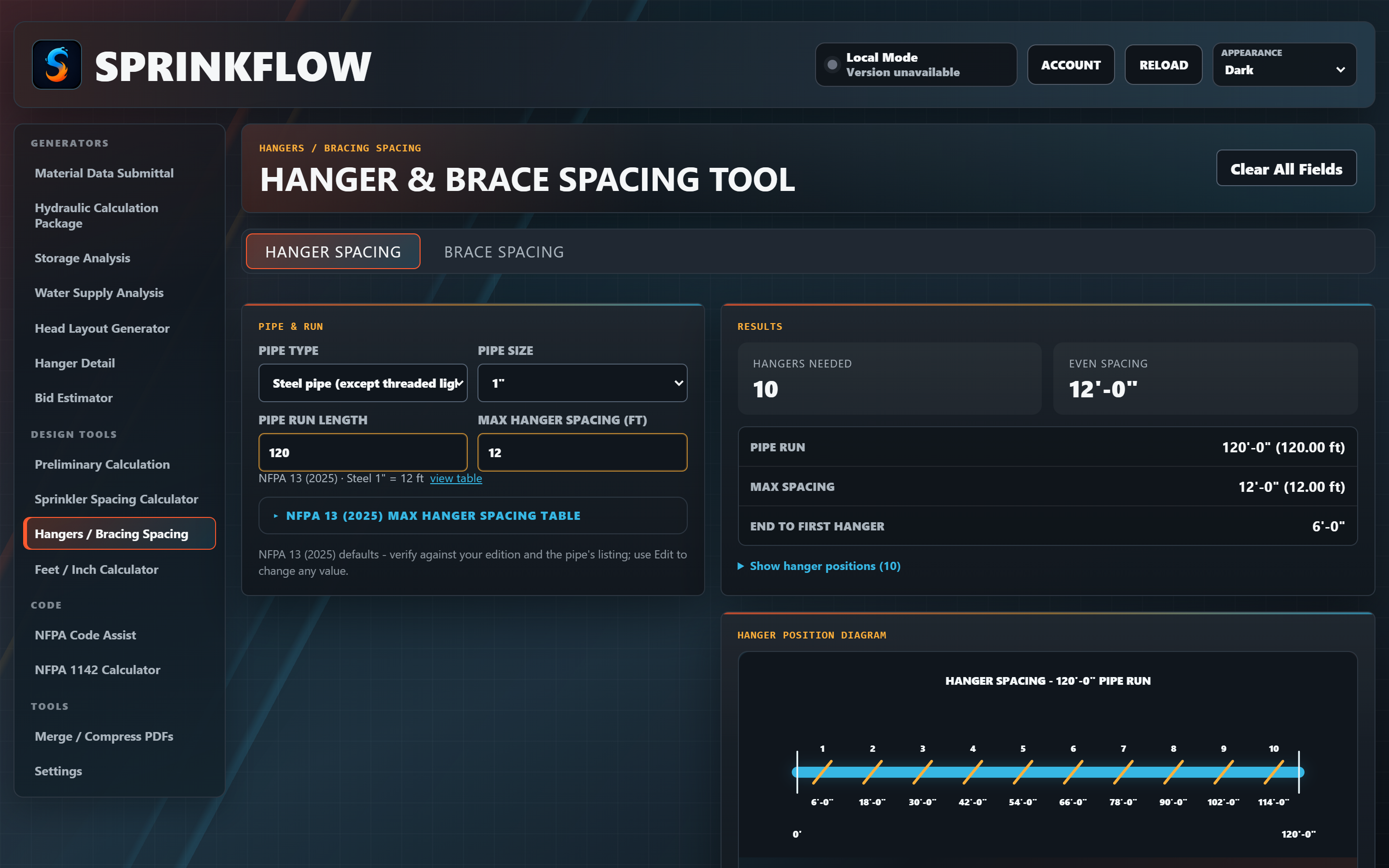Click End To First Hanger 6'-0" value
Image resolution: width=1389 pixels, height=868 pixels.
[x=1328, y=527]
